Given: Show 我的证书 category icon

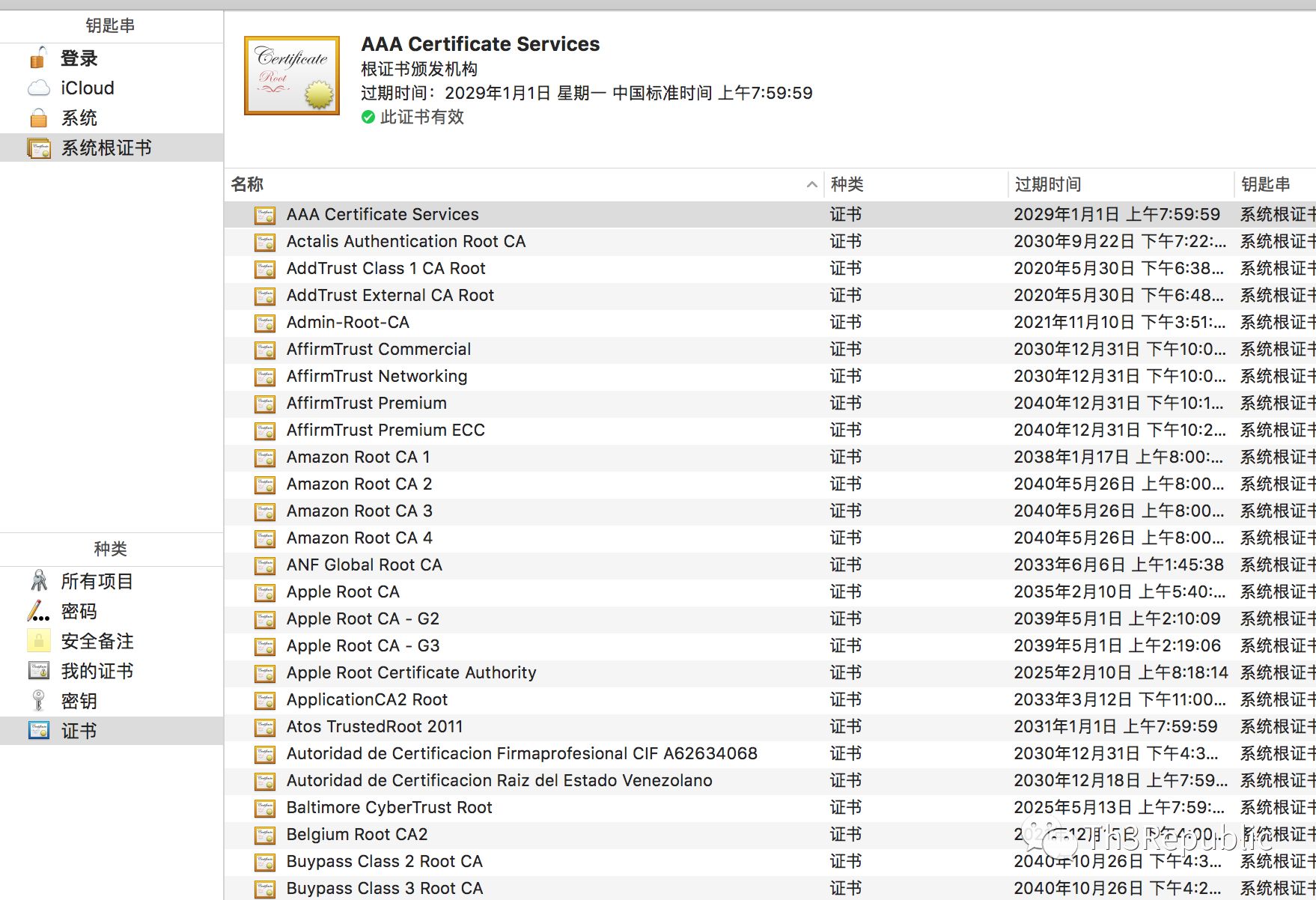Looking at the screenshot, I should tap(38, 671).
